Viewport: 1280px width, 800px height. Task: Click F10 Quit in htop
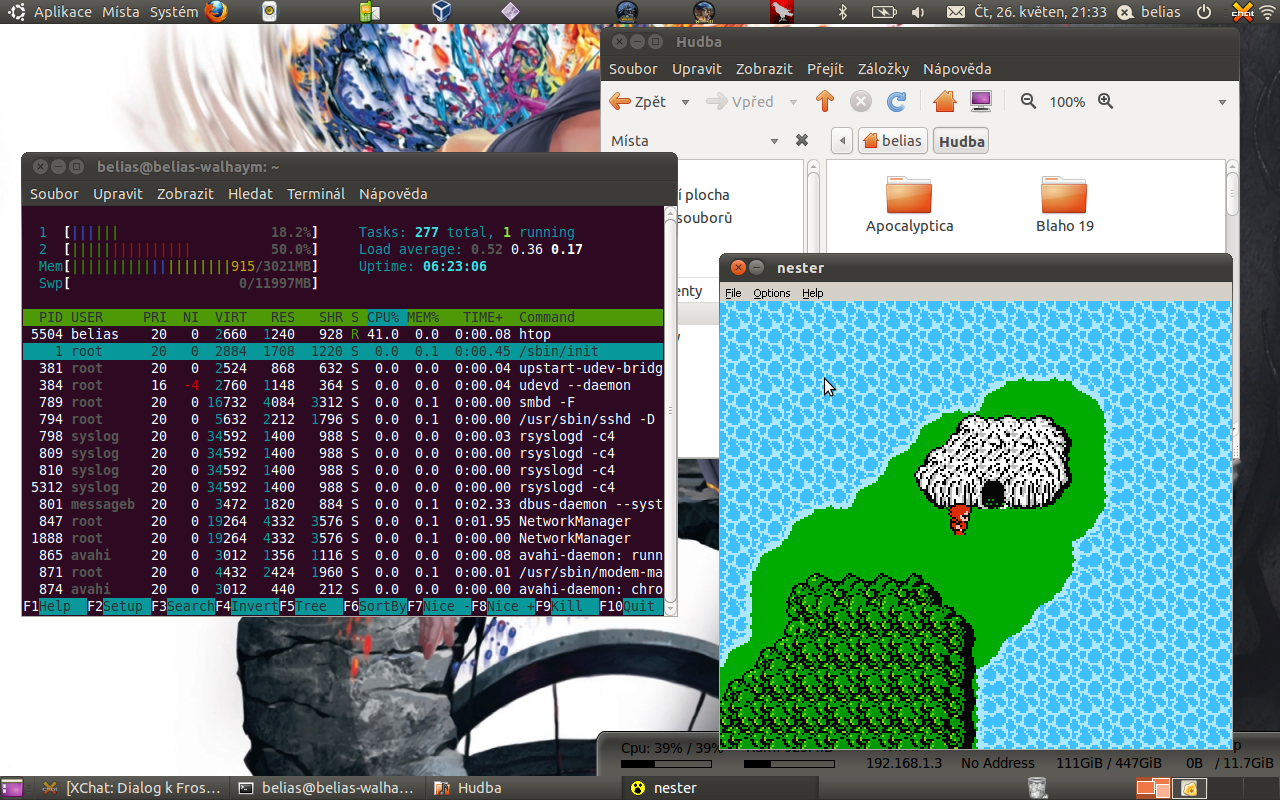631,606
